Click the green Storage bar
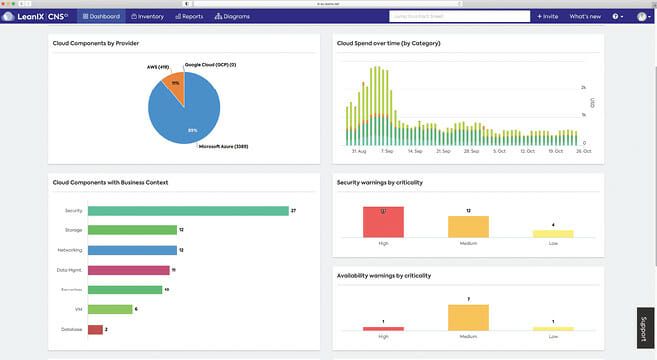Image resolution: width=657 pixels, height=360 pixels. pos(132,230)
